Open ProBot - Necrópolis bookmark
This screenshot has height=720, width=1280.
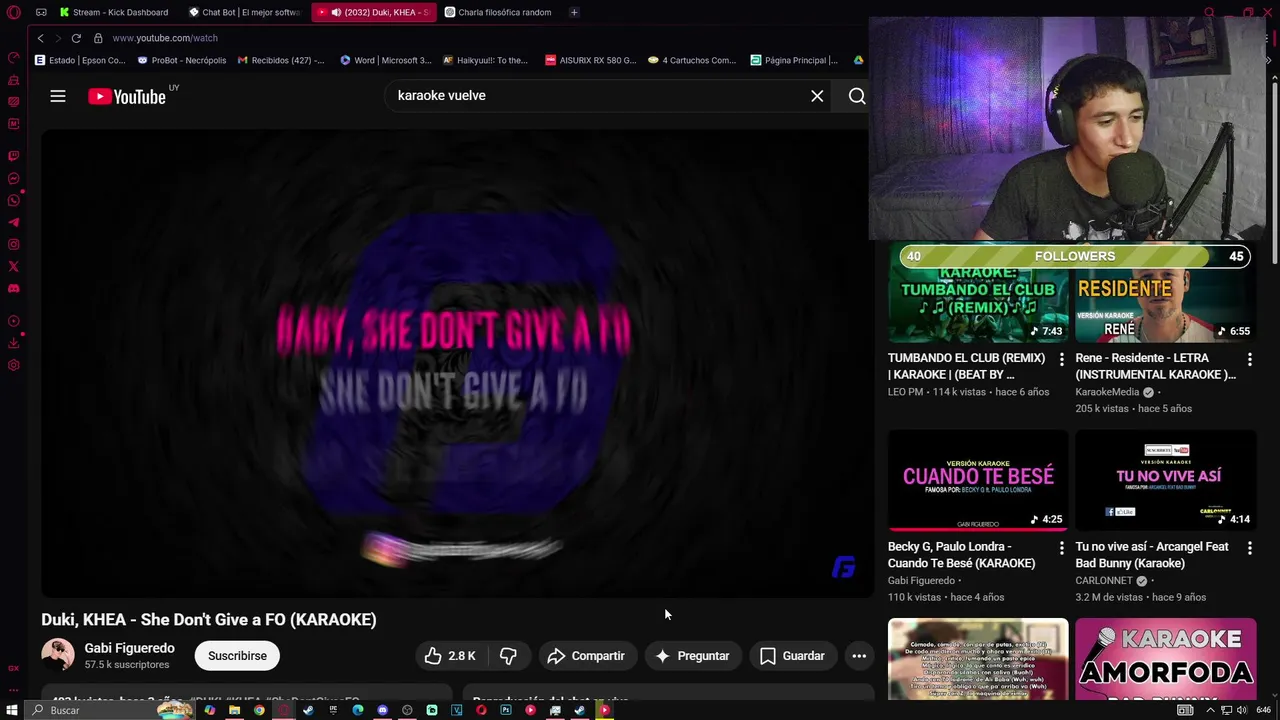coord(182,60)
